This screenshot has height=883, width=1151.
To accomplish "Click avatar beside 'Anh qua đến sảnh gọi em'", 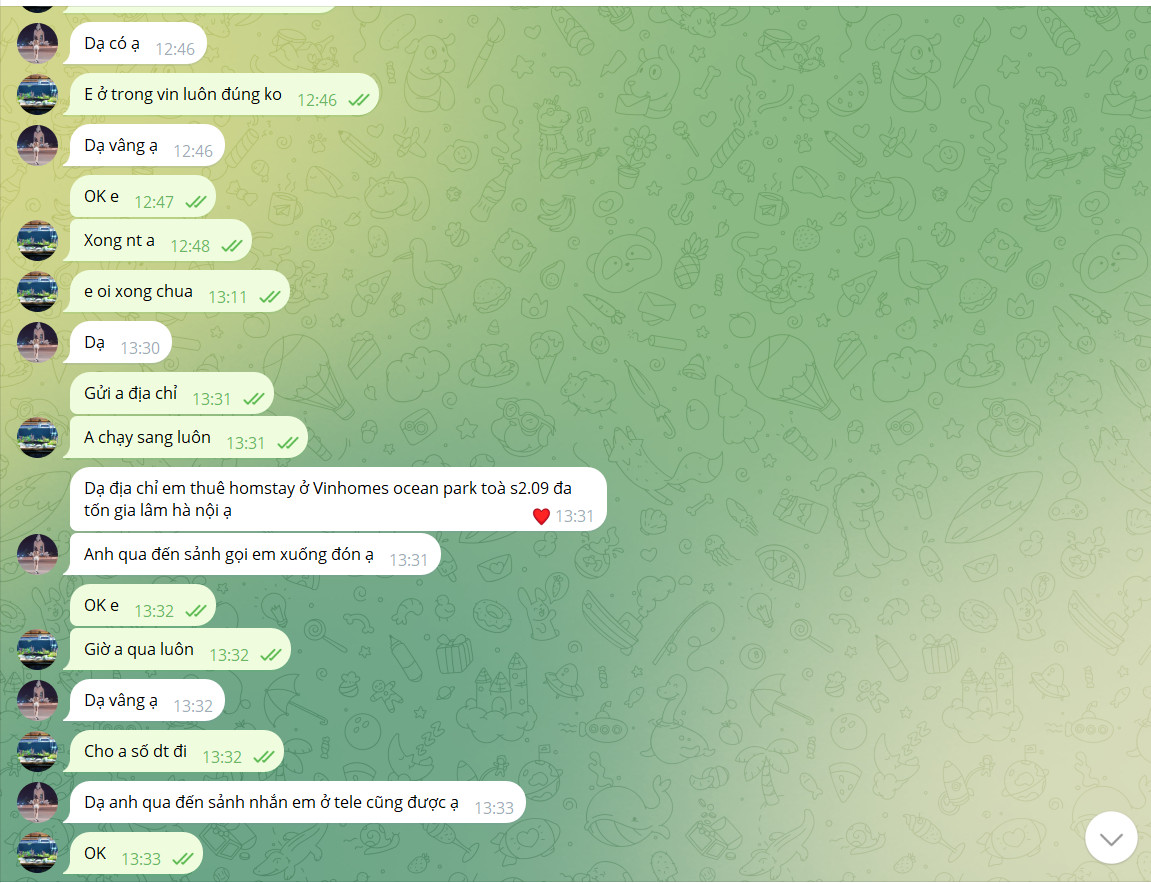I will (37, 554).
